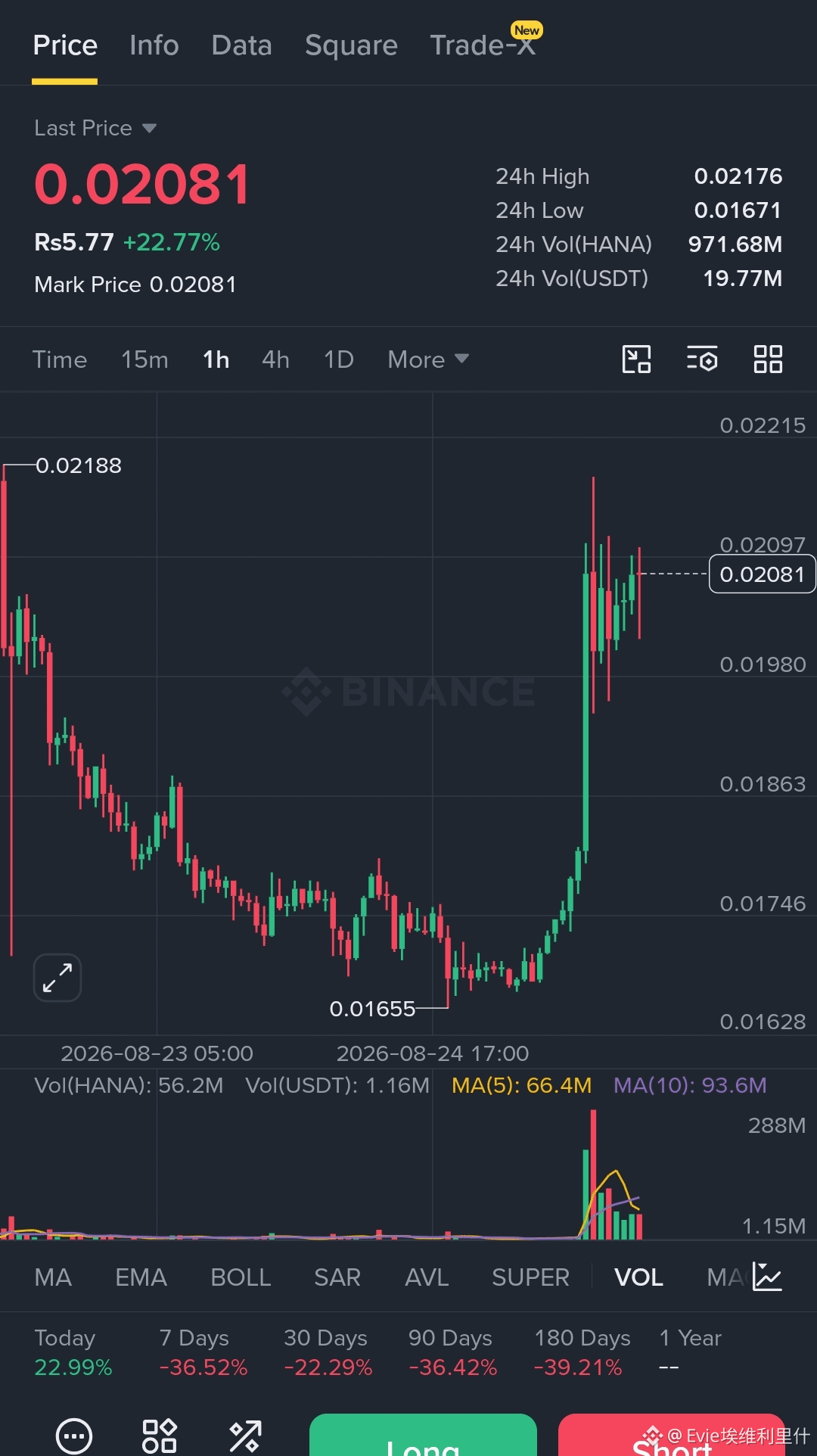The width and height of the screenshot is (817, 1456).
Task: Click the 30 Days -22.29% performance
Action: point(328,1352)
